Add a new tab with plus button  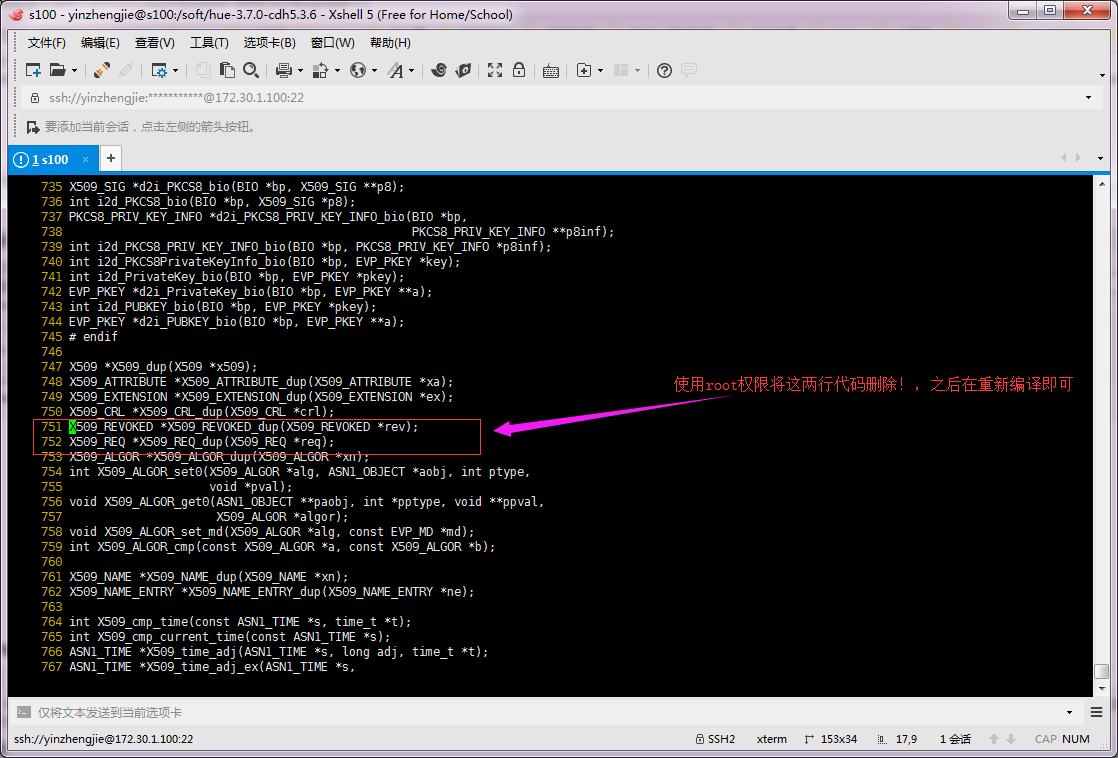(x=111, y=158)
